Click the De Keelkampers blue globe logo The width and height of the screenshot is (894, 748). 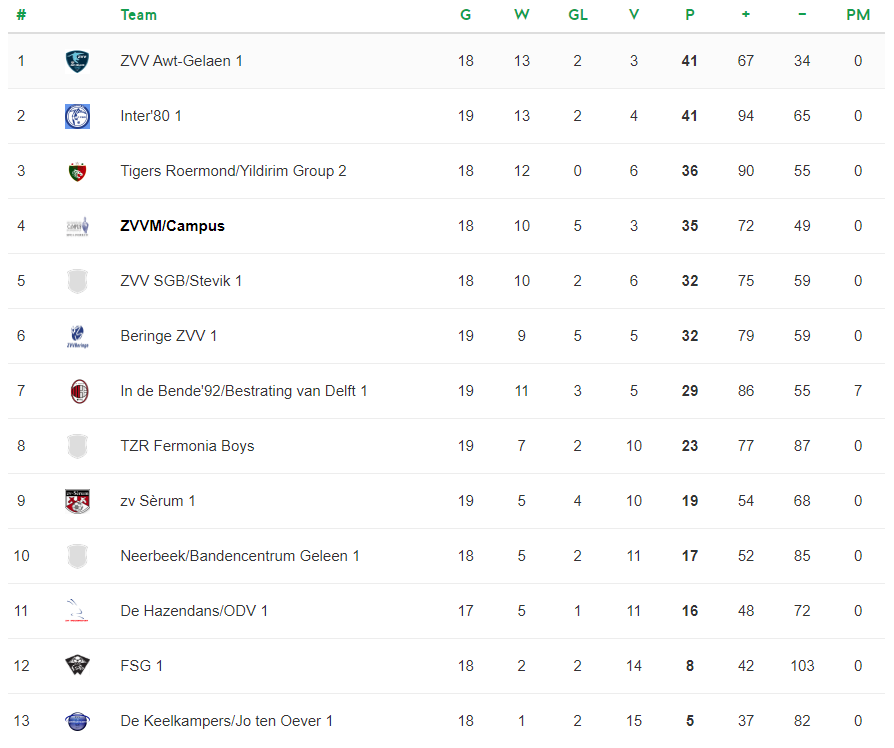[78, 721]
